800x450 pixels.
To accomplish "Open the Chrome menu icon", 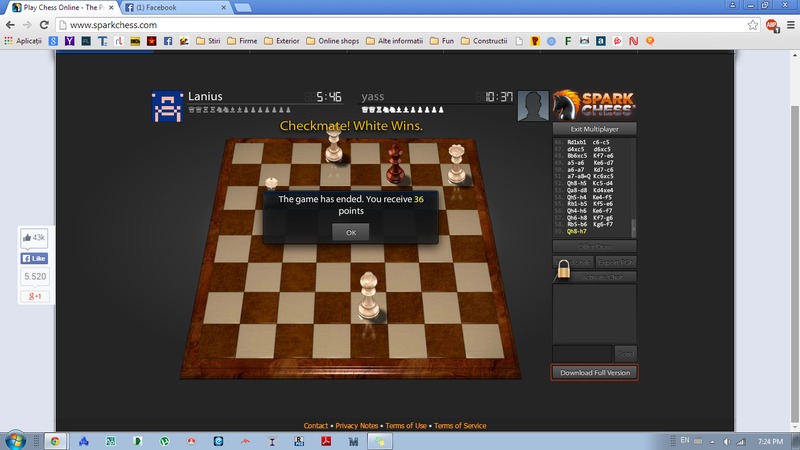I will coord(787,24).
